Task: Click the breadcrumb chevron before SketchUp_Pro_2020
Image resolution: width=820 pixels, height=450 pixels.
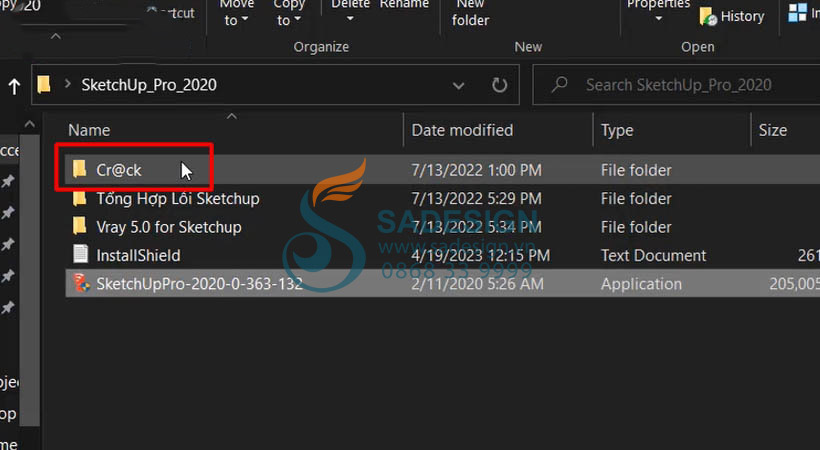Action: pos(67,84)
